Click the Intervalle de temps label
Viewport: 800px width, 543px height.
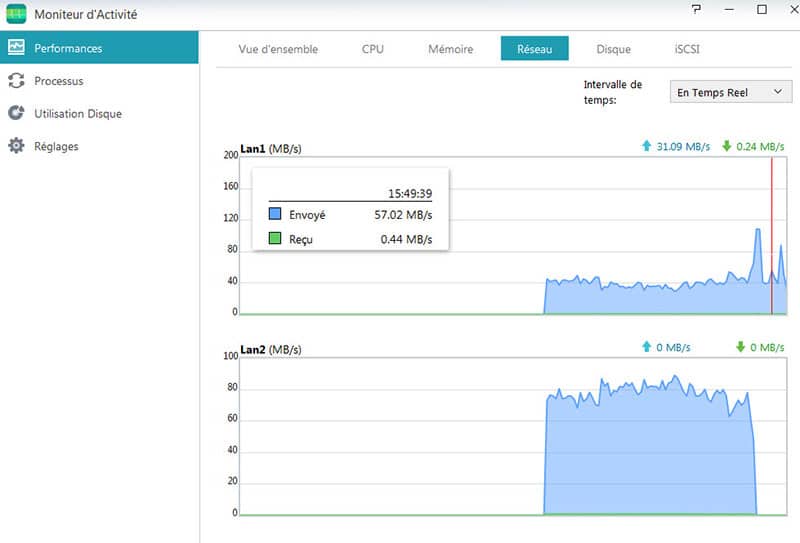[x=612, y=92]
